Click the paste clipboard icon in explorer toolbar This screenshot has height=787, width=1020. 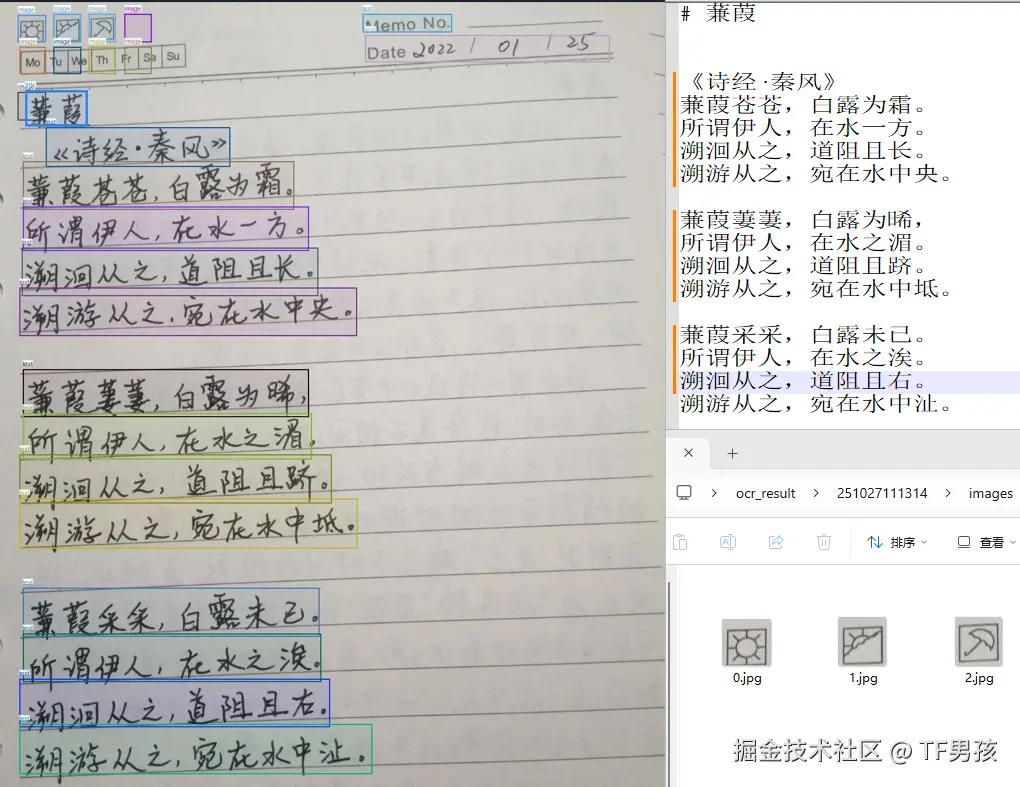[680, 542]
